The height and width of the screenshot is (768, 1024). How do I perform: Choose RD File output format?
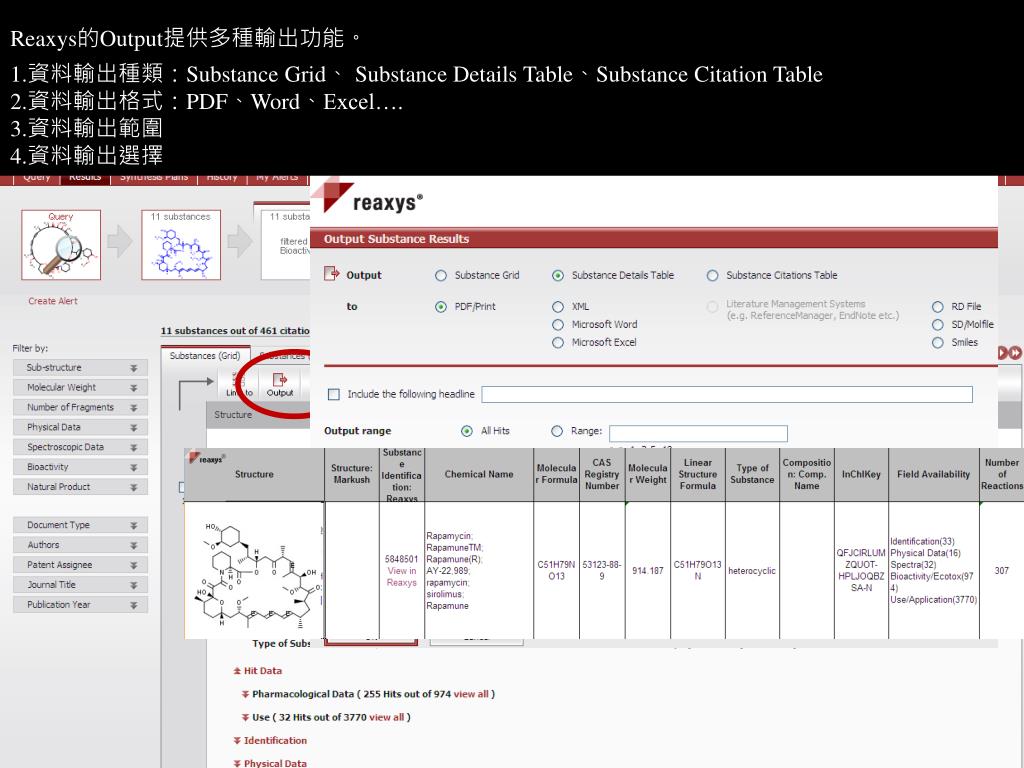pos(938,307)
